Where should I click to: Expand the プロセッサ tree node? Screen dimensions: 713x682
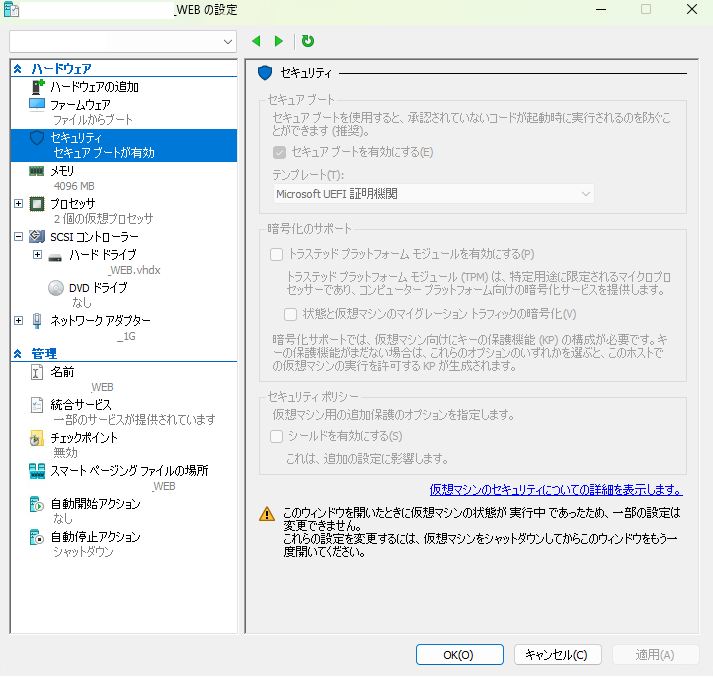coord(19,203)
